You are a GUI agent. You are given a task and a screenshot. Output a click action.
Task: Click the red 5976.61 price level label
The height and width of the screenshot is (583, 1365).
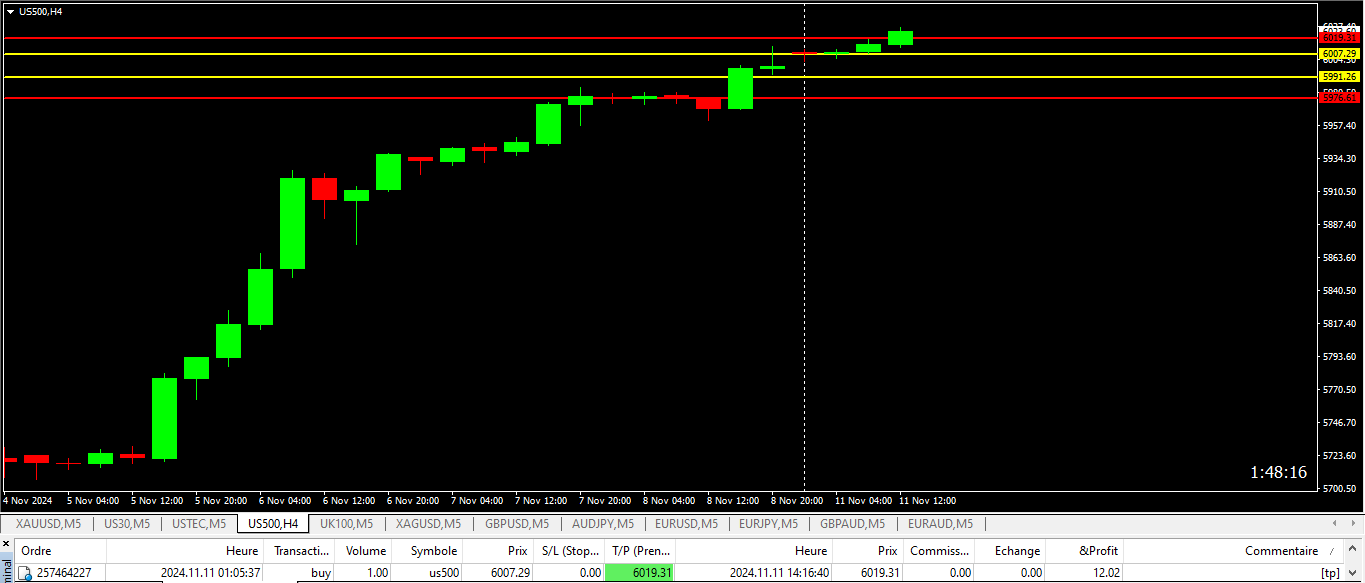tap(1339, 98)
